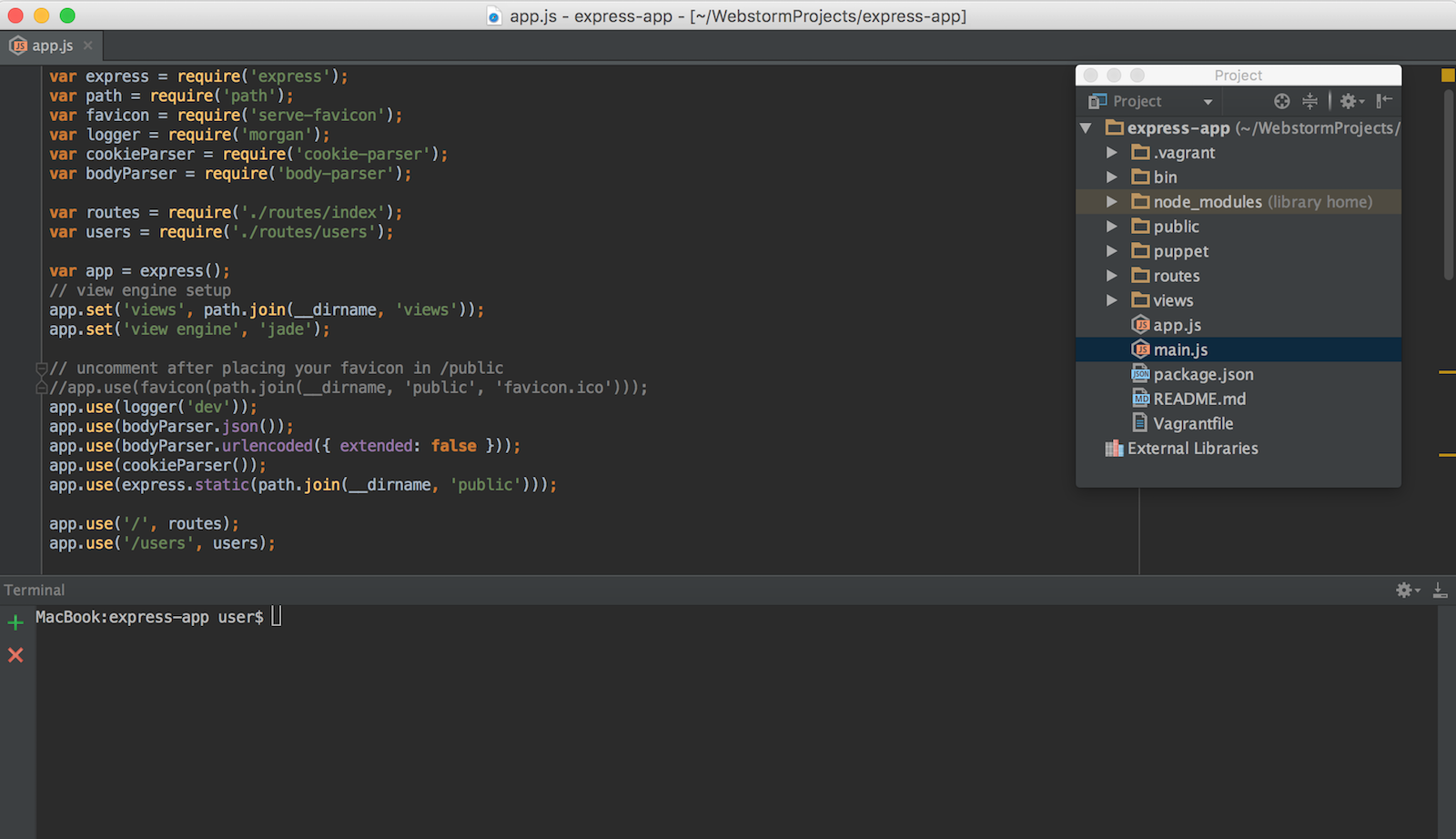Screen dimensions: 1456x839
Task: Select opened file in Project view
Action: pyautogui.click(x=1281, y=101)
